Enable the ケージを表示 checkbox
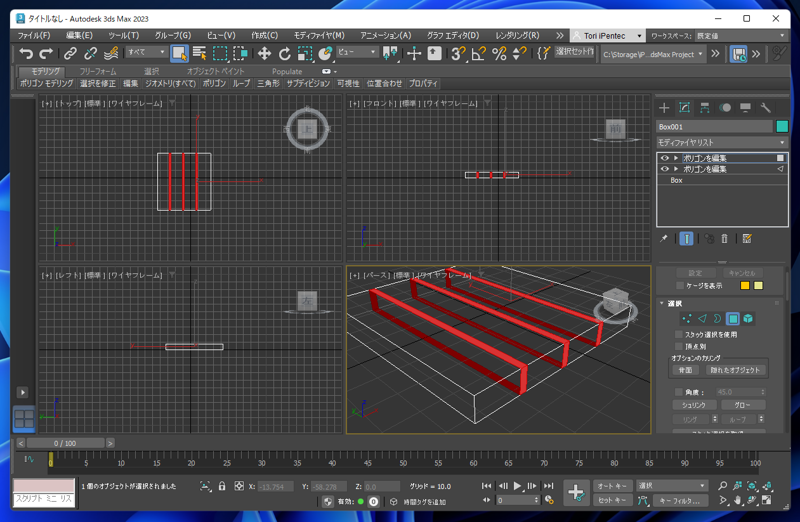The width and height of the screenshot is (800, 522). tap(680, 286)
